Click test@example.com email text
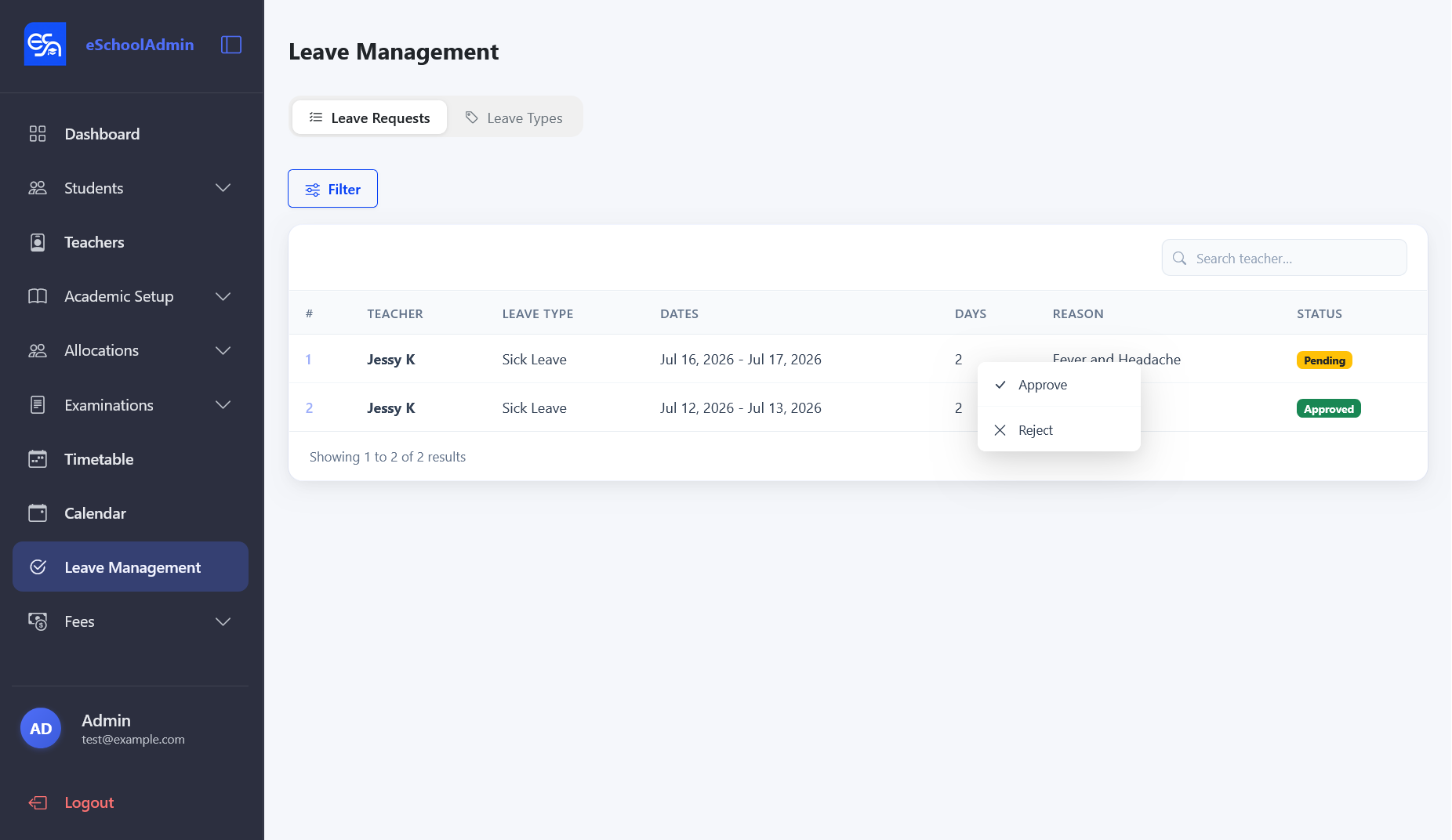This screenshot has width=1452, height=840. point(133,740)
